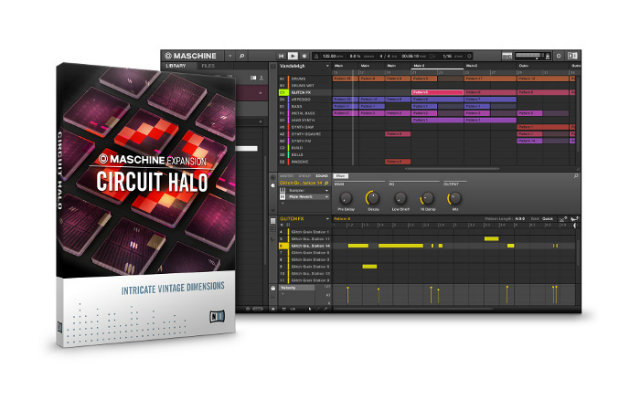Click the search icon in control area corner
The image size is (640, 400).
click(x=576, y=176)
